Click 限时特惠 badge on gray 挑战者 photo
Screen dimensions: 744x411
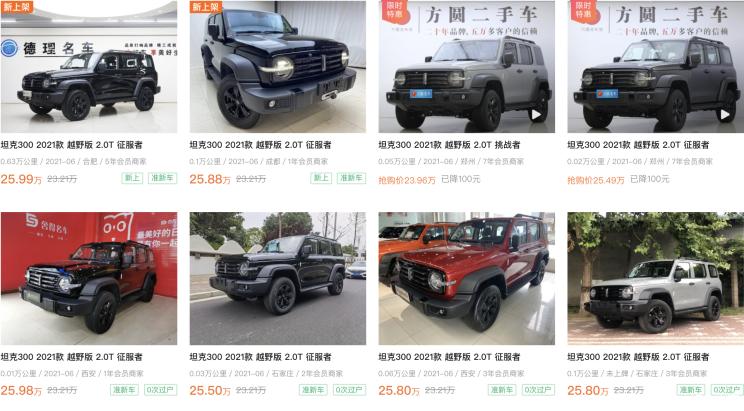pyautogui.click(x=394, y=10)
